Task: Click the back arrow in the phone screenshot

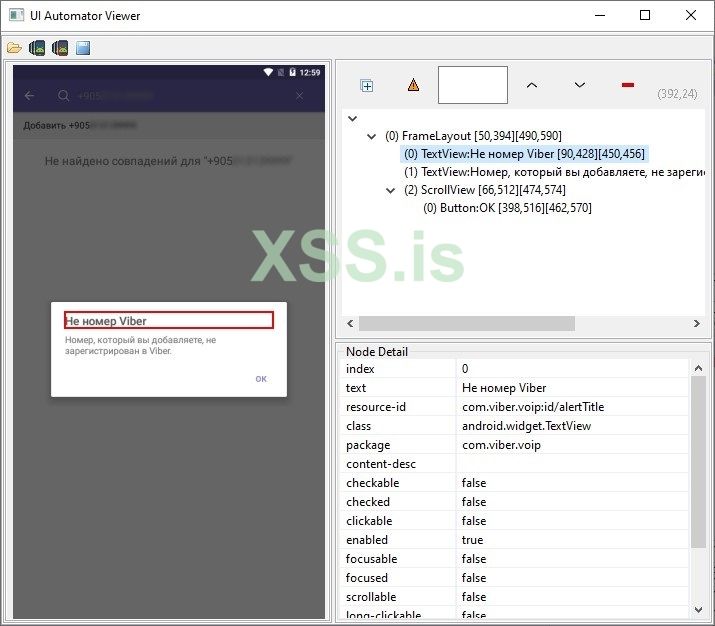Action: coord(29,96)
